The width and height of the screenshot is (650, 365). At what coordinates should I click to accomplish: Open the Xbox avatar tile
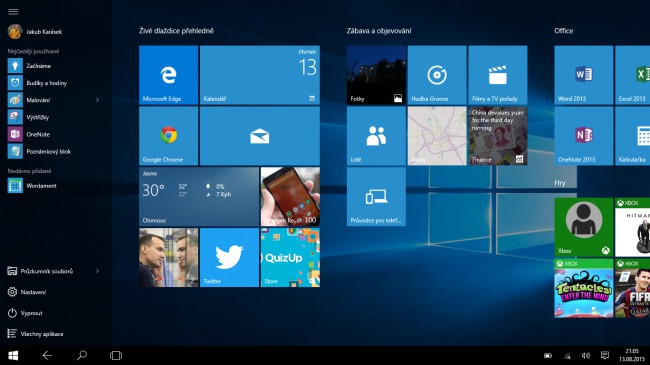click(x=584, y=227)
